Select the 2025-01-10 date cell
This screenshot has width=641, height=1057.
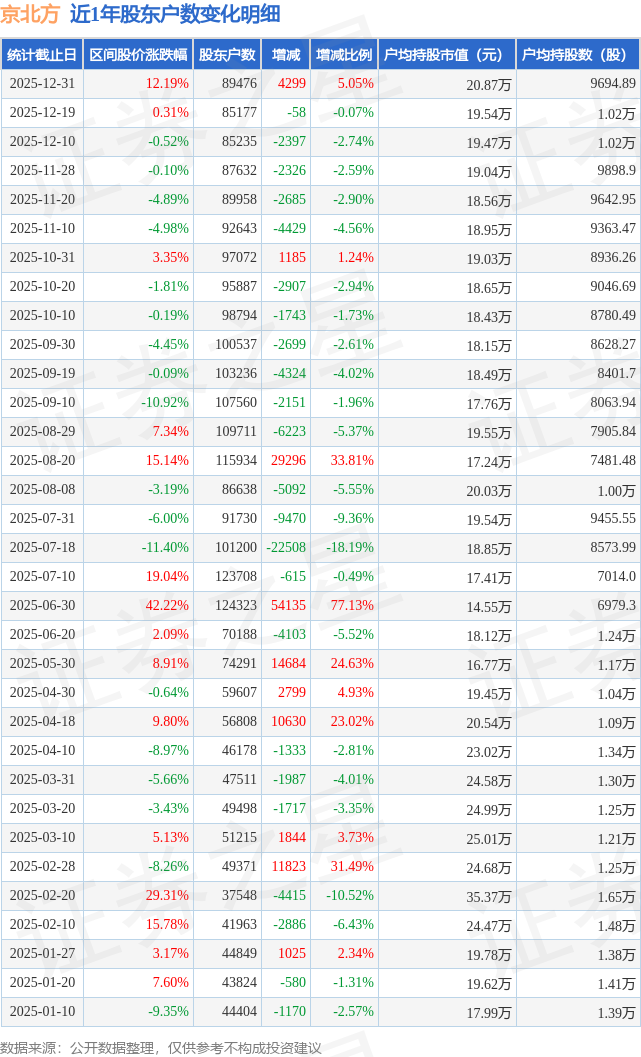click(x=42, y=1012)
